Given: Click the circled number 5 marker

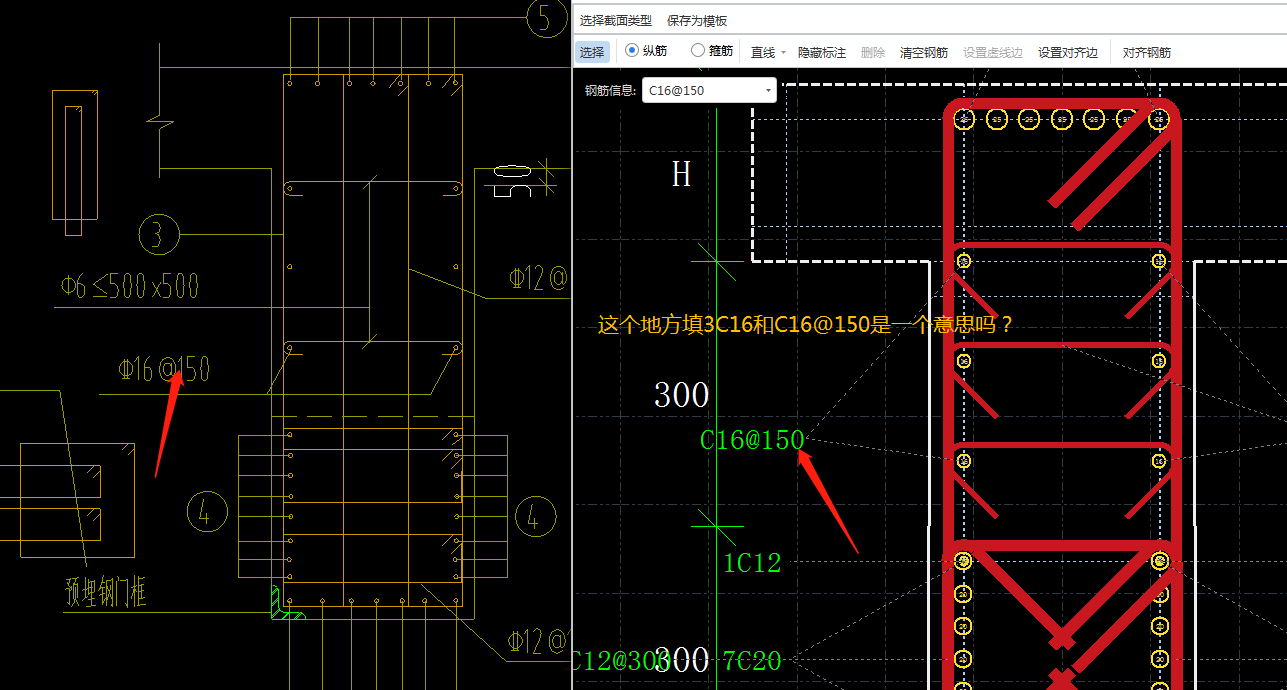Looking at the screenshot, I should click(x=545, y=18).
